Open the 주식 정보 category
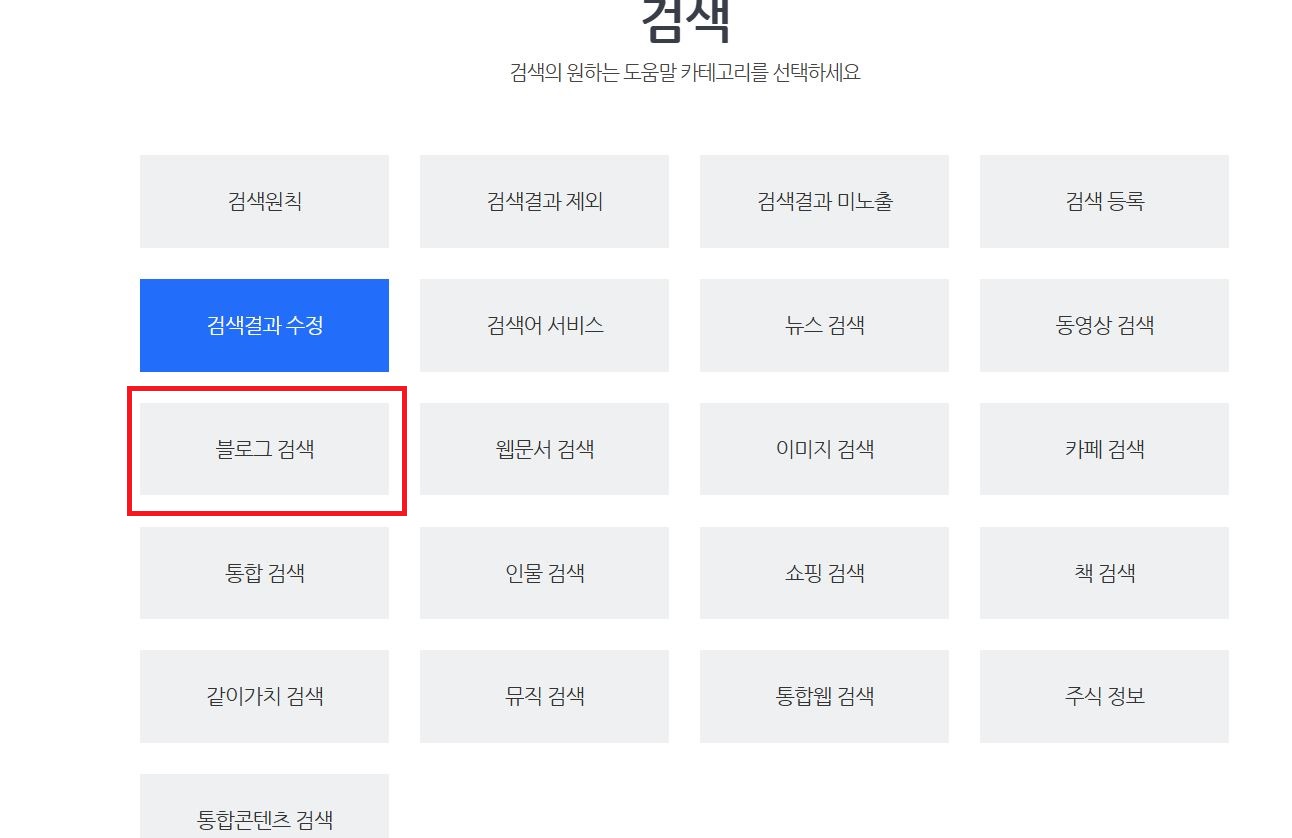 pyautogui.click(x=1104, y=696)
